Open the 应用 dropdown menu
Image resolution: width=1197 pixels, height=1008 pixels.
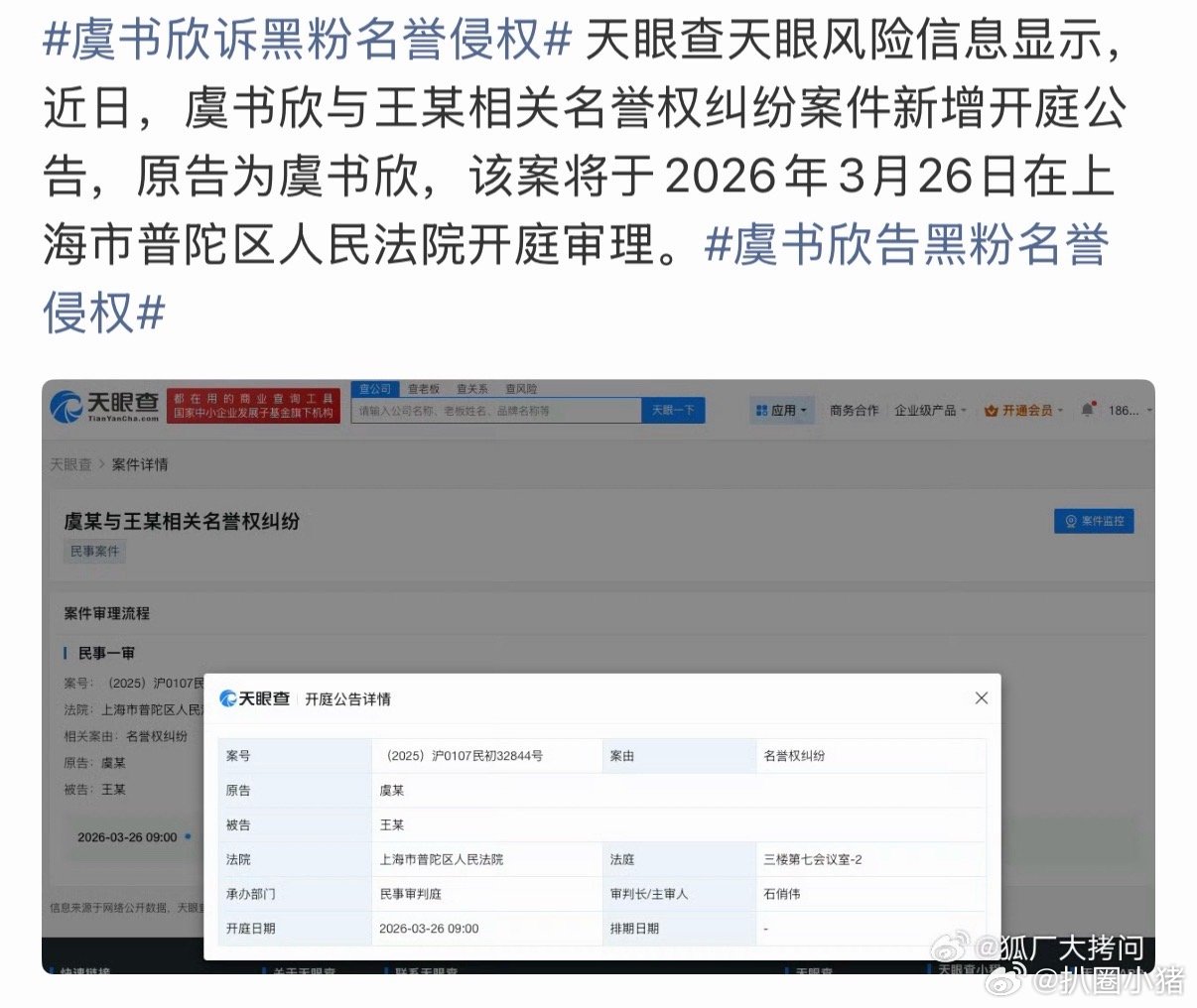click(783, 410)
